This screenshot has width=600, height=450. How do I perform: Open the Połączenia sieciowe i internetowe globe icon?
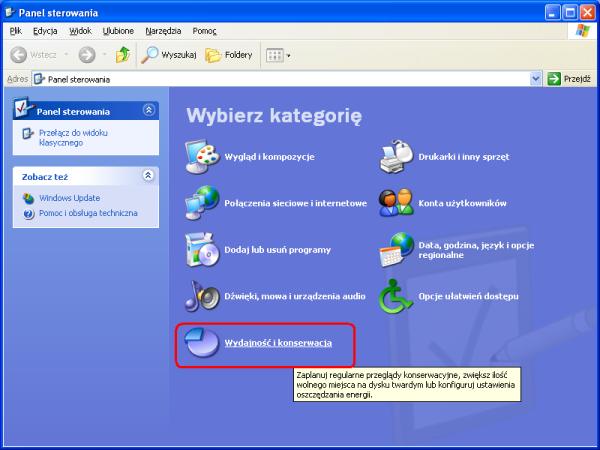click(202, 203)
